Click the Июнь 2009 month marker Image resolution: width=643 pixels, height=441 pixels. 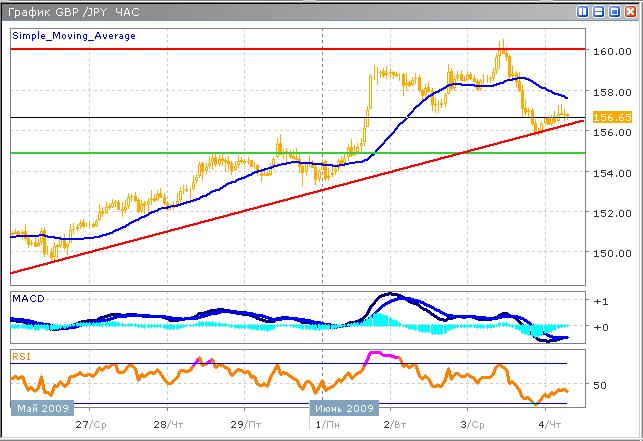pyautogui.click(x=345, y=408)
